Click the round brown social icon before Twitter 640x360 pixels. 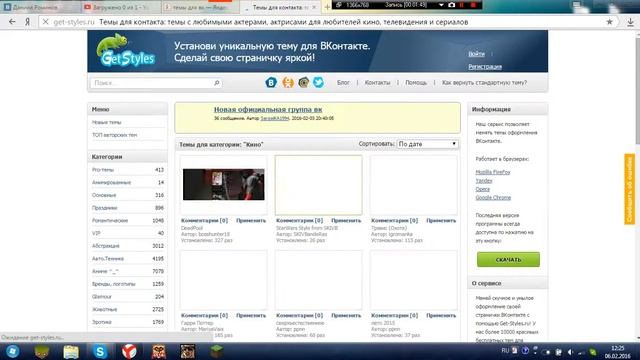click(303, 82)
